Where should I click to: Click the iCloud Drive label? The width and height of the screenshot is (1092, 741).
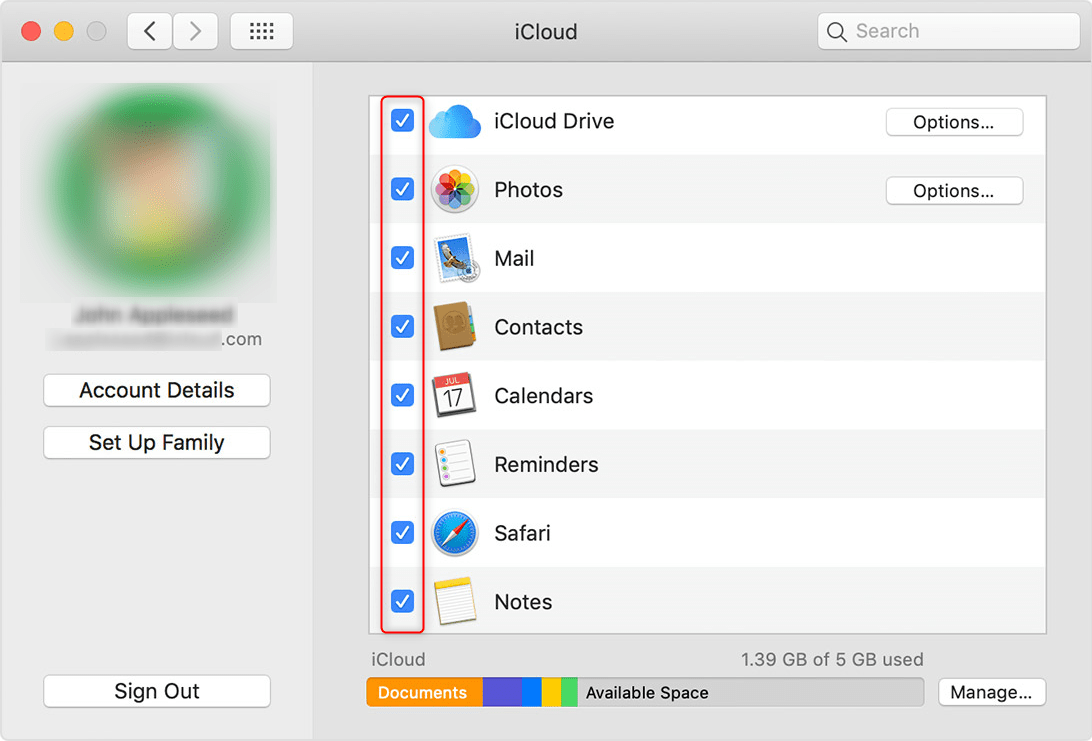[554, 121]
